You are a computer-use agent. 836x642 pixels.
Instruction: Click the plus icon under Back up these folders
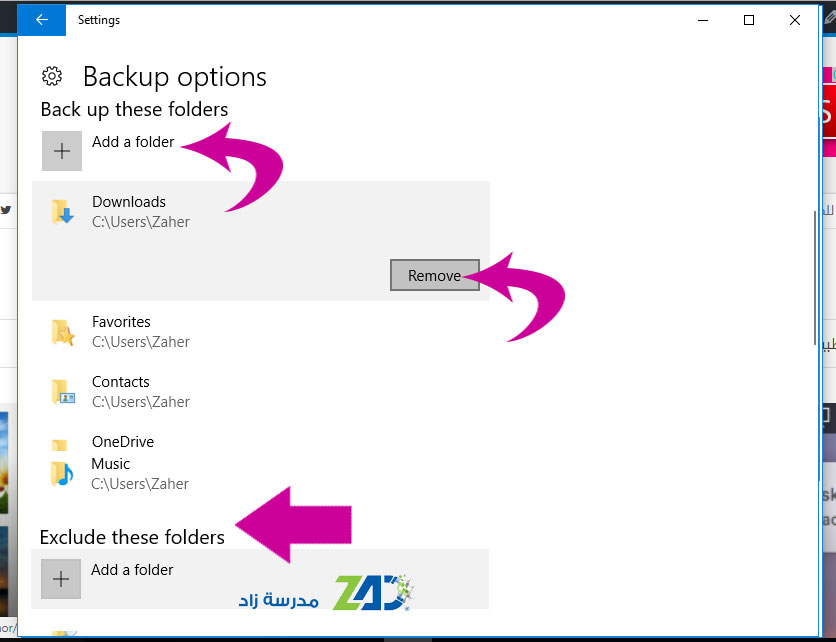pyautogui.click(x=62, y=151)
